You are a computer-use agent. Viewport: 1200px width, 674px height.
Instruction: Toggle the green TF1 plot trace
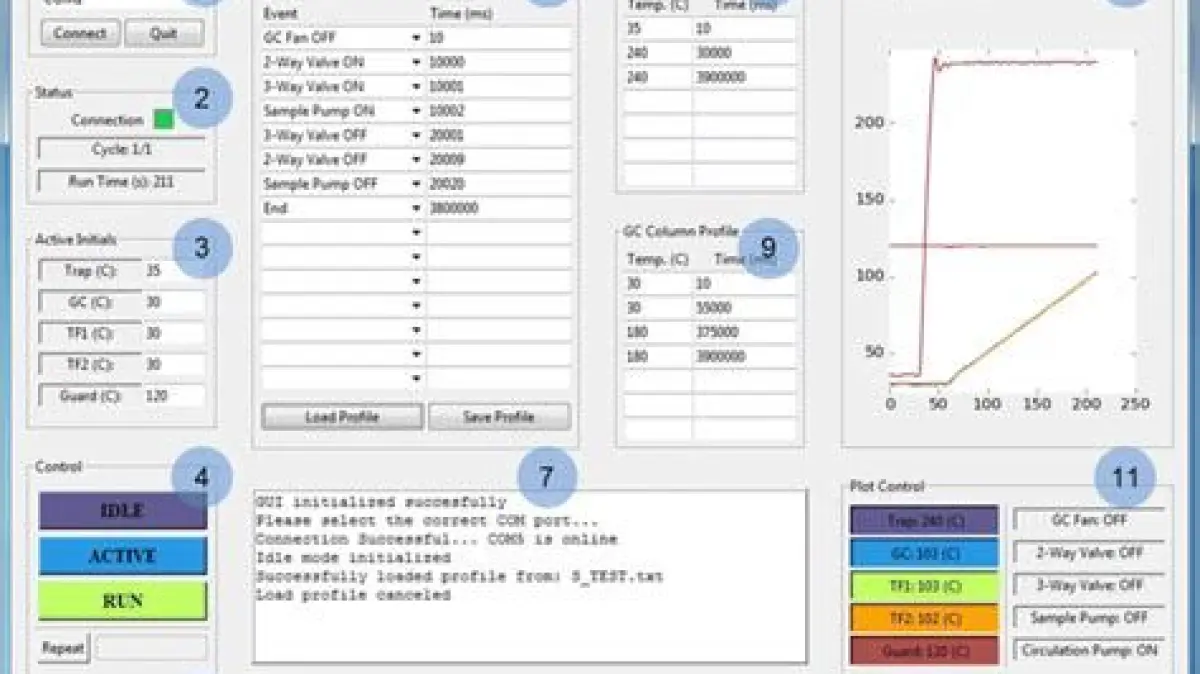pyautogui.click(x=923, y=586)
